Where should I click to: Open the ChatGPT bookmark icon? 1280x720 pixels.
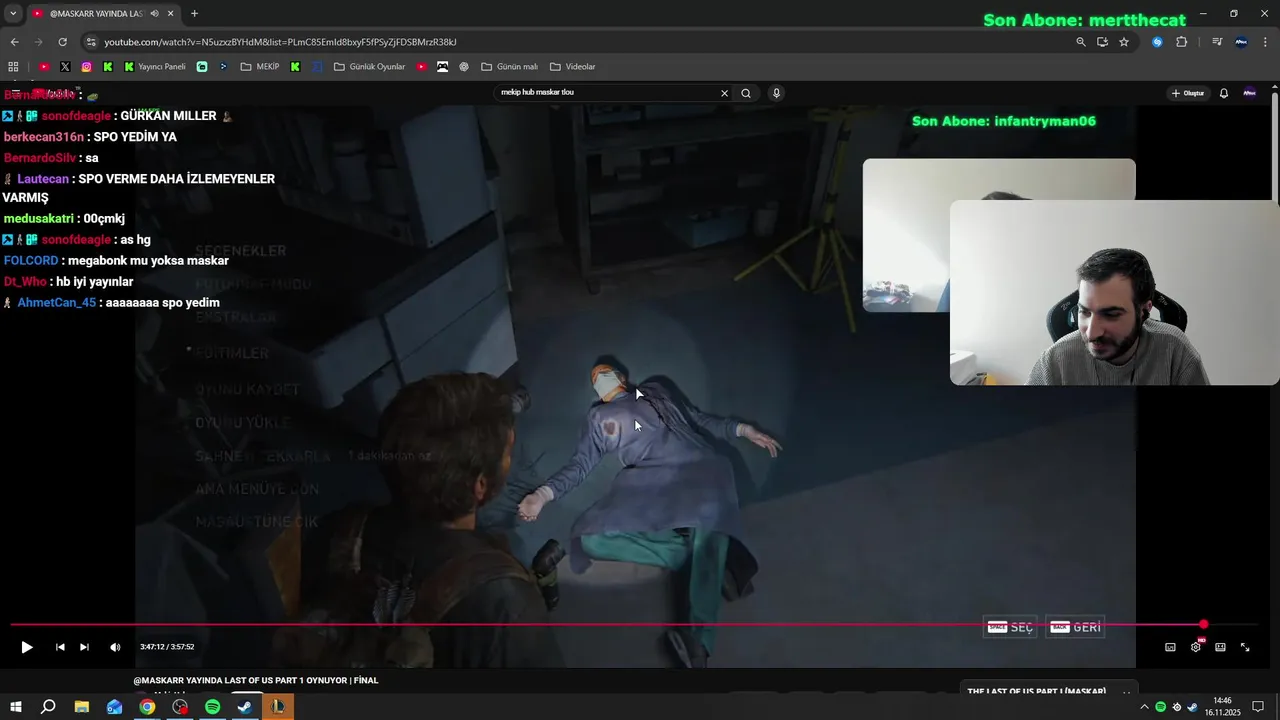pyautogui.click(x=464, y=67)
